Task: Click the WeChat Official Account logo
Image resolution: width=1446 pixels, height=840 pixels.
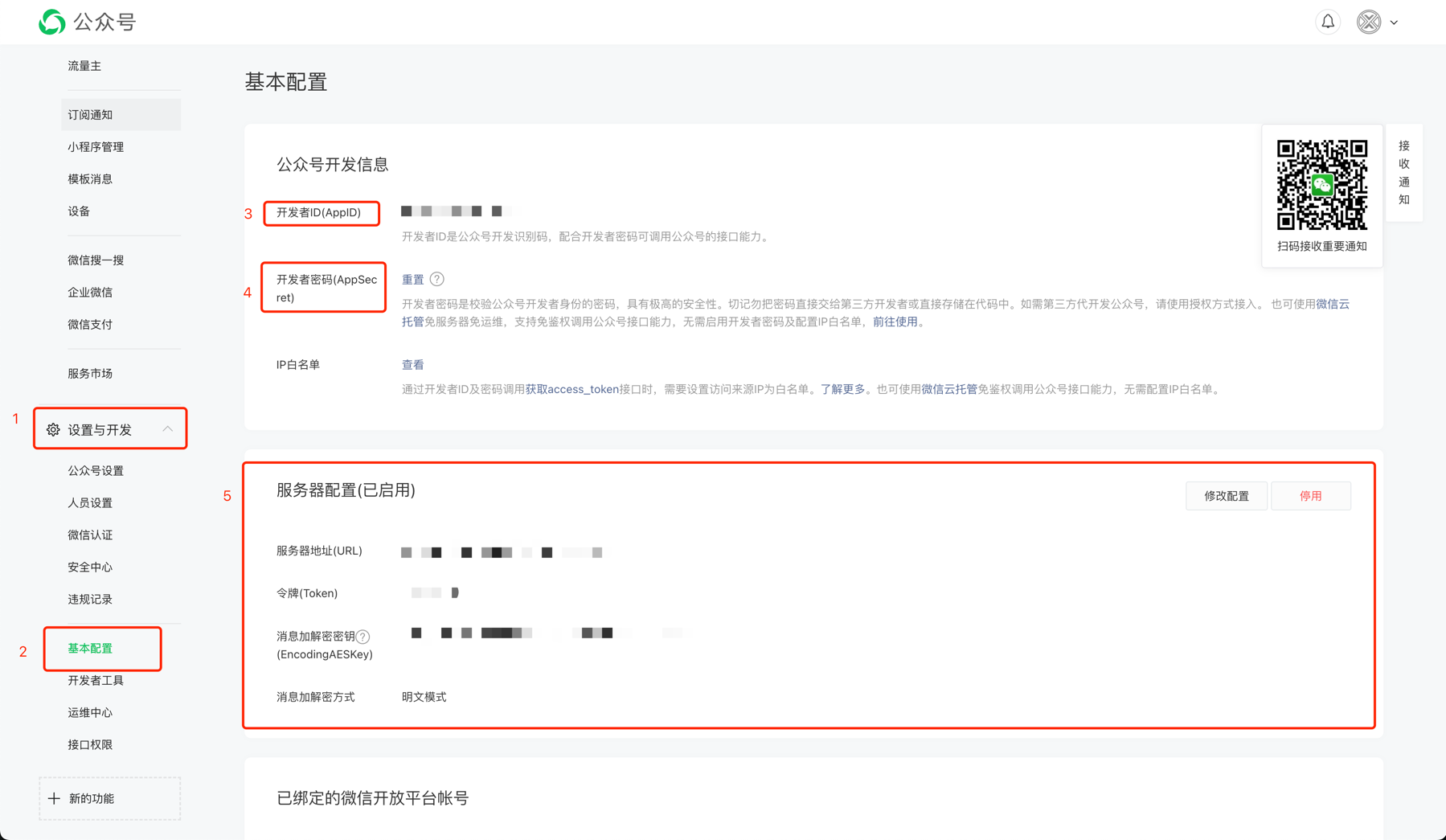Action: pyautogui.click(x=87, y=22)
